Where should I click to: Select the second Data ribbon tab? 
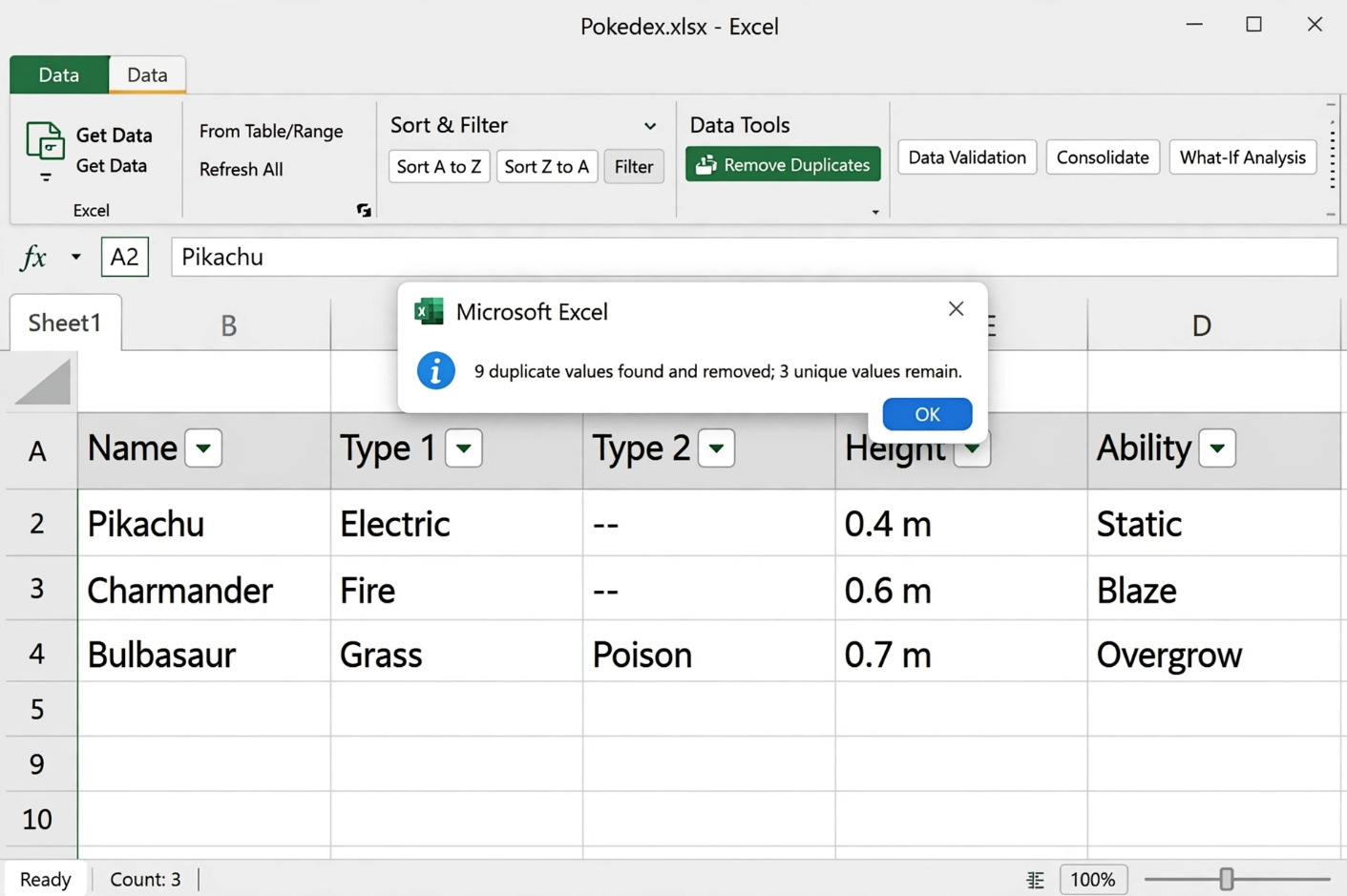coord(147,74)
